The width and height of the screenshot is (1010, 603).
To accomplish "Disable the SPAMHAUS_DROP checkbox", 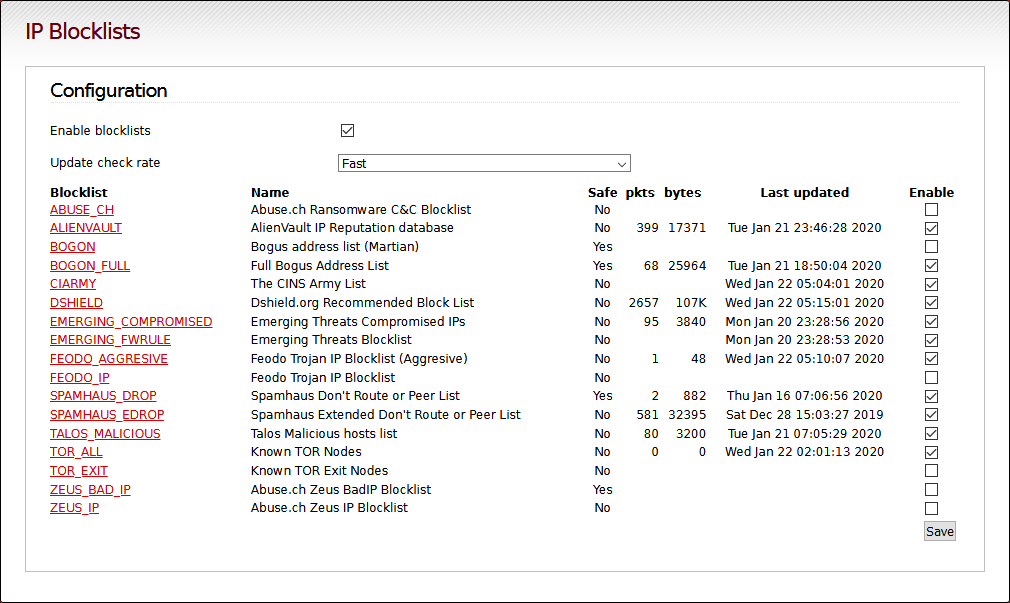I will click(931, 396).
